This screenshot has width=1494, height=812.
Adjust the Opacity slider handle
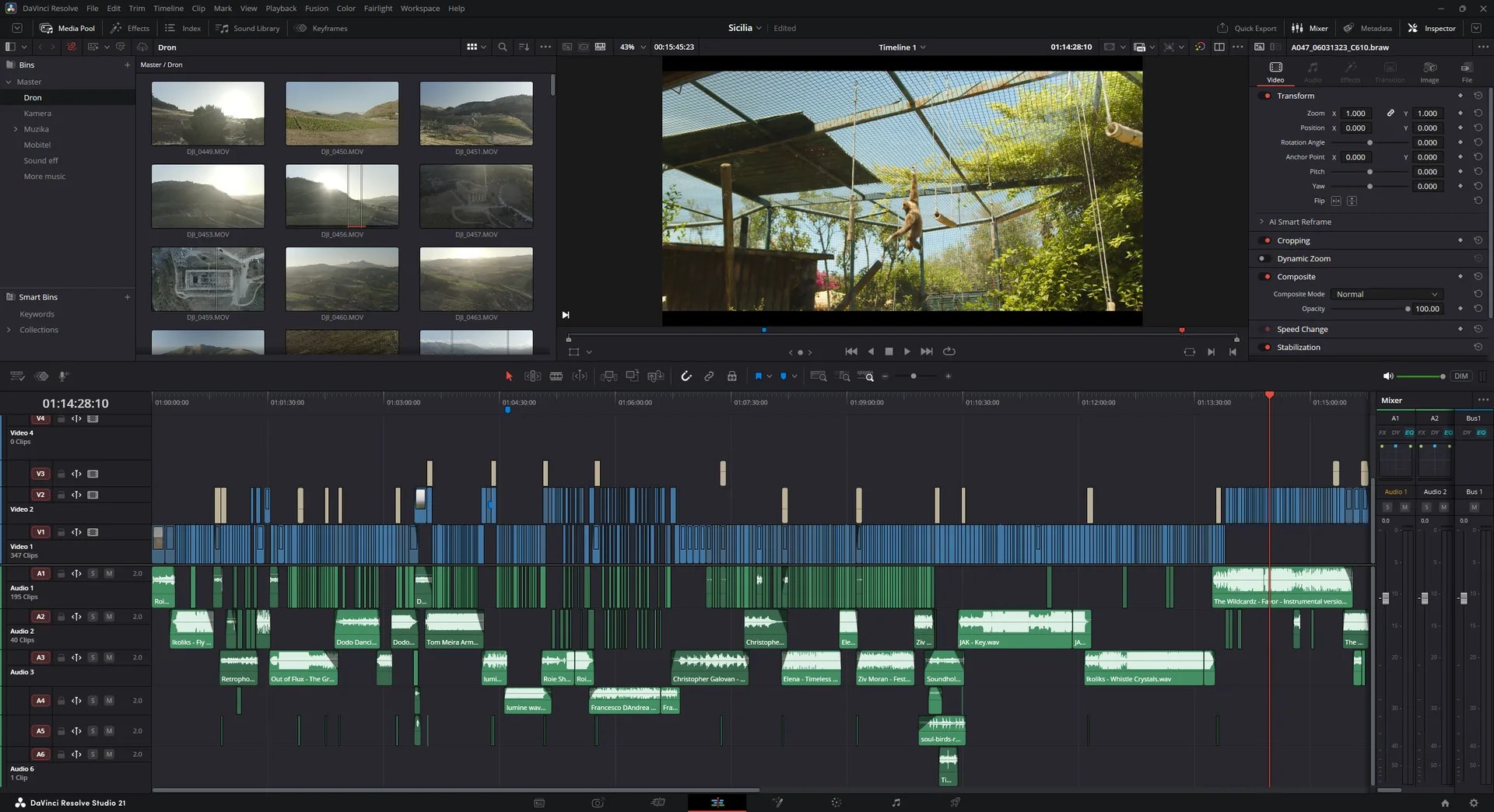[x=1408, y=309]
